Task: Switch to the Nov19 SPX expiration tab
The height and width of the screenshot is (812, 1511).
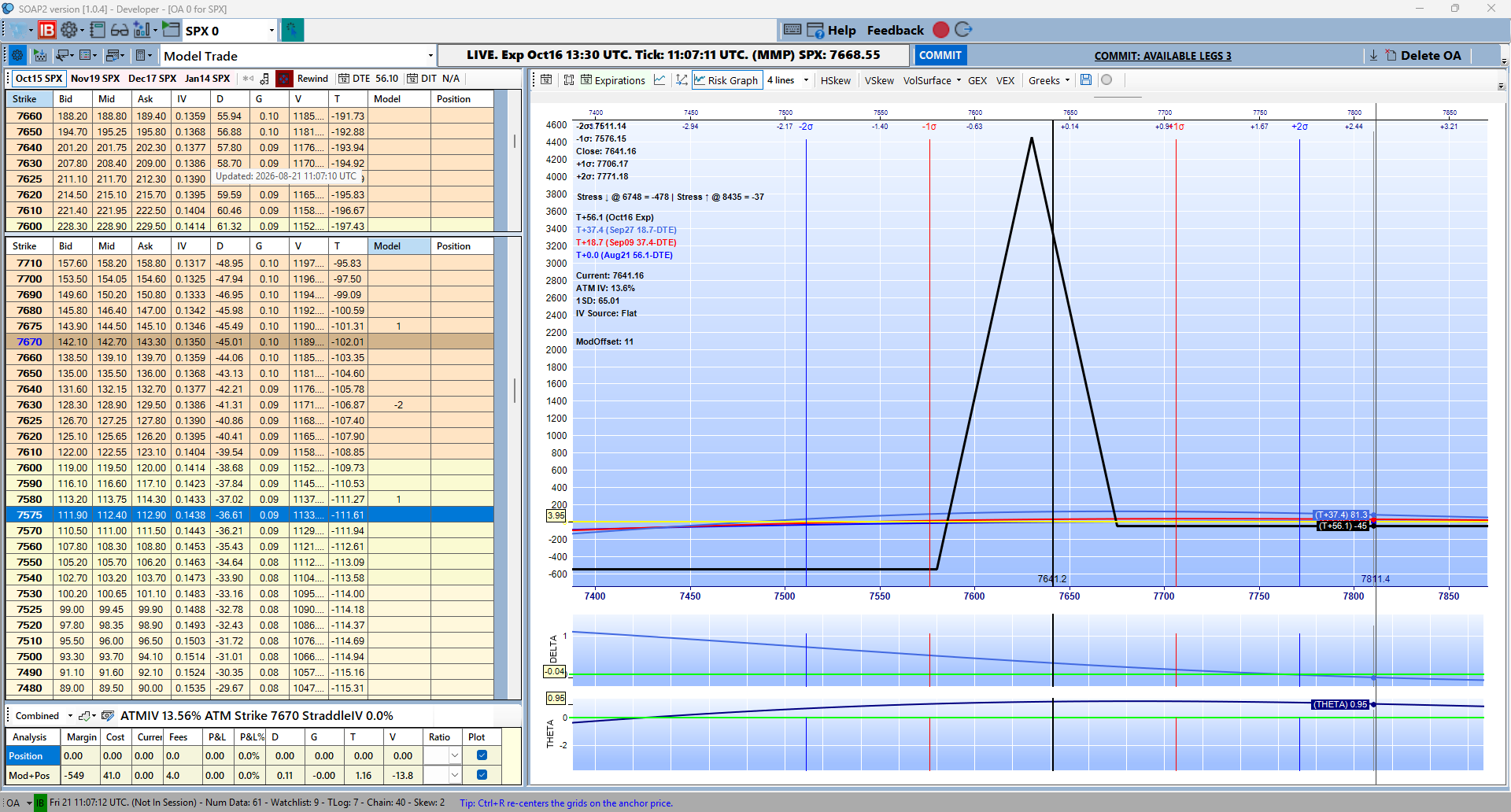Action: point(95,79)
